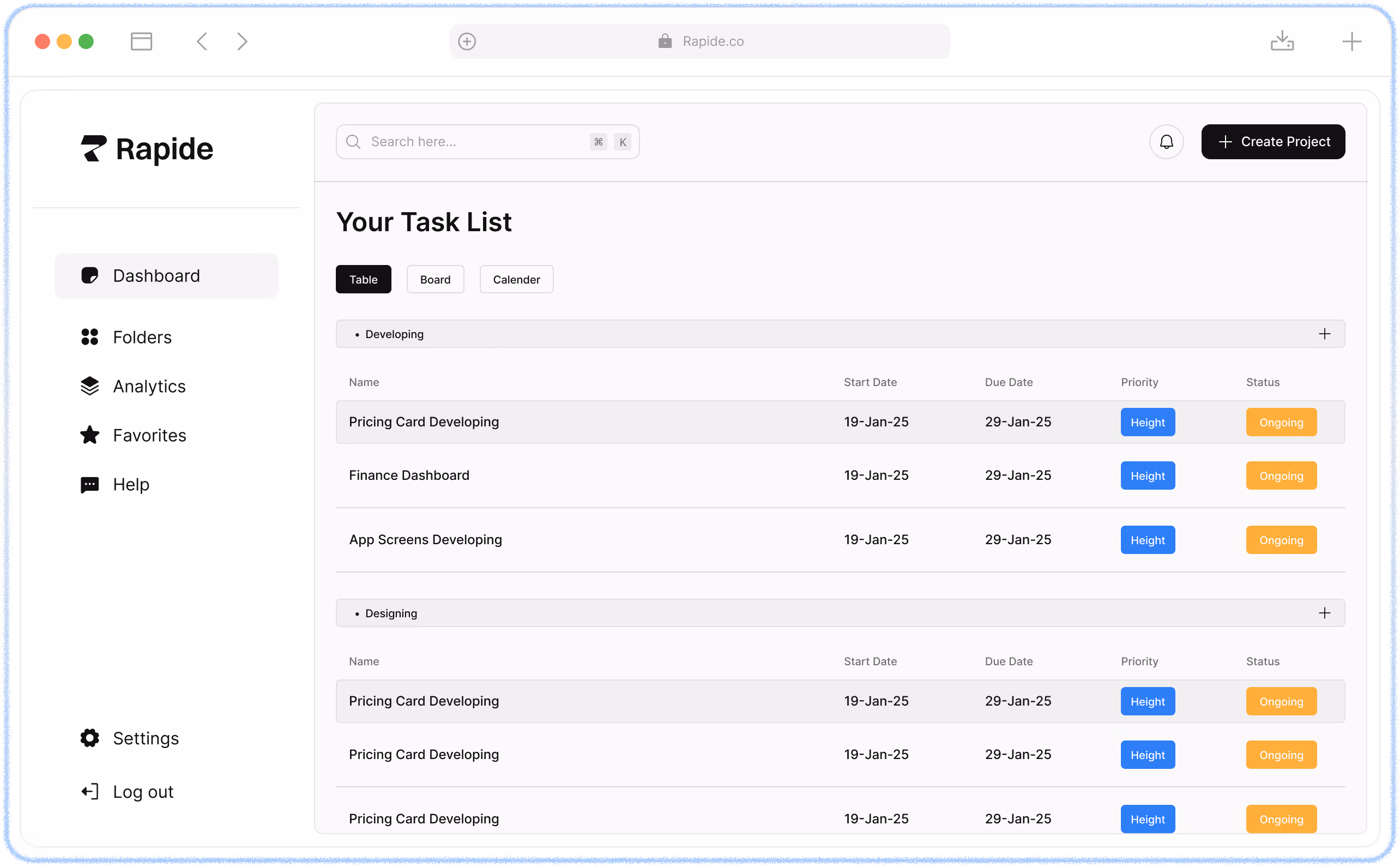Toggle Ongoing status on Finance Dashboard row

(x=1281, y=475)
